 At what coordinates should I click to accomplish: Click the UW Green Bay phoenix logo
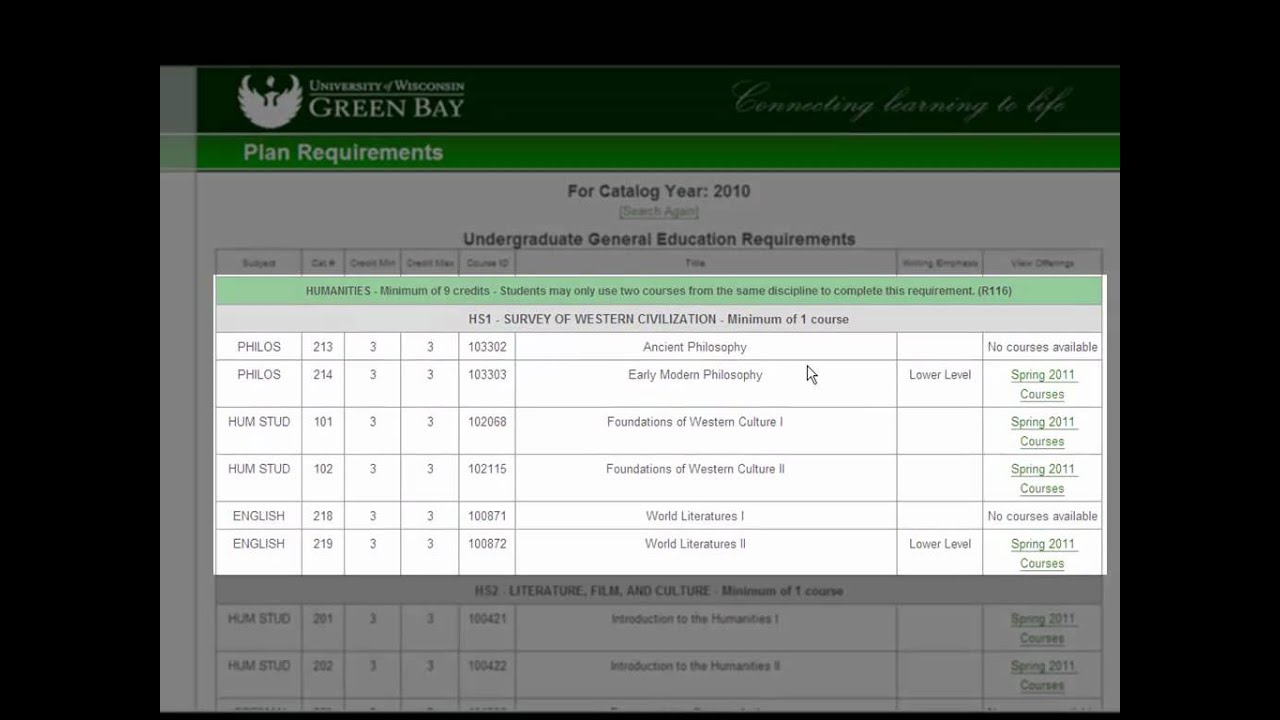(270, 101)
